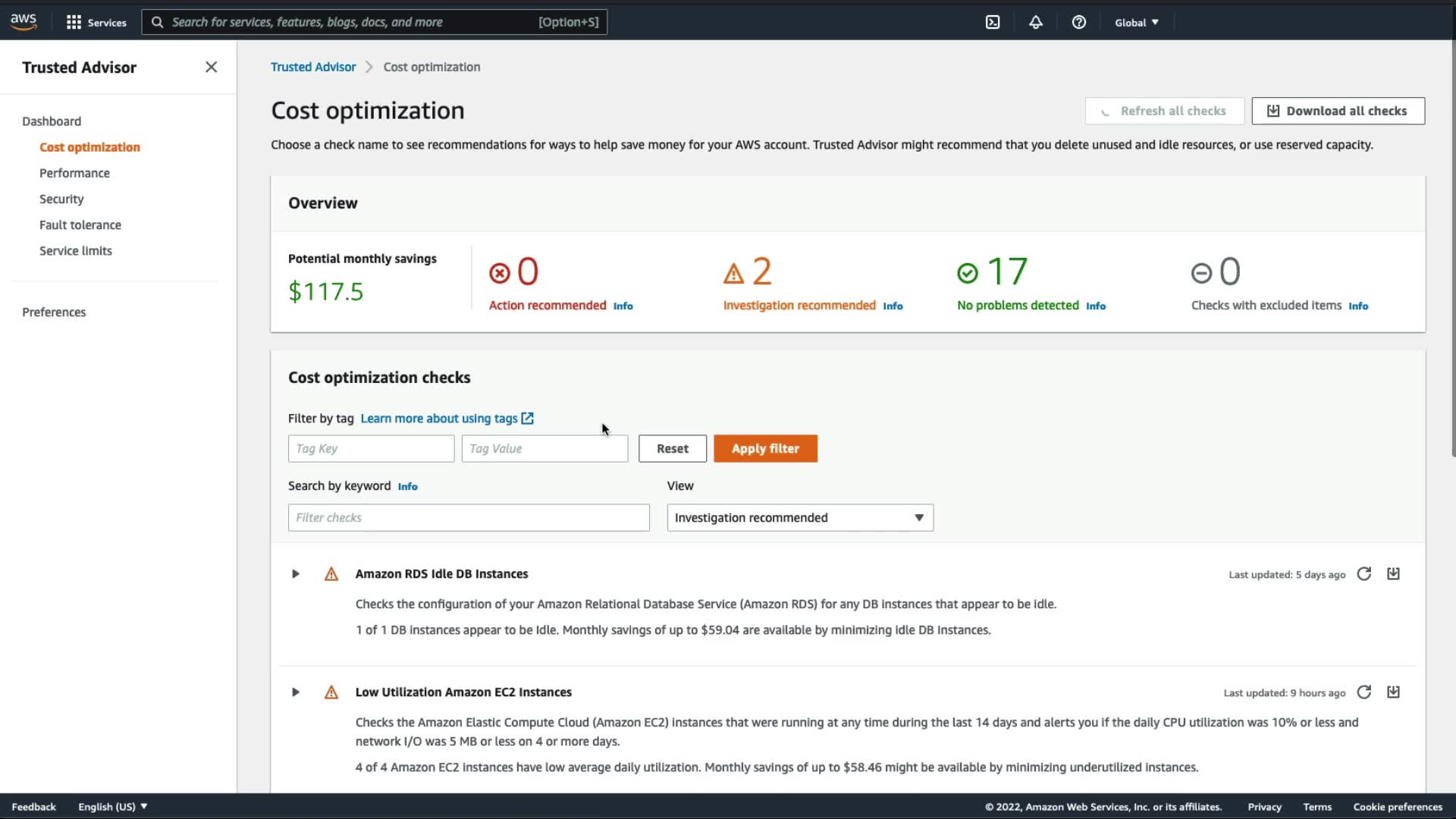Click the AWS logo home icon

[x=24, y=22]
